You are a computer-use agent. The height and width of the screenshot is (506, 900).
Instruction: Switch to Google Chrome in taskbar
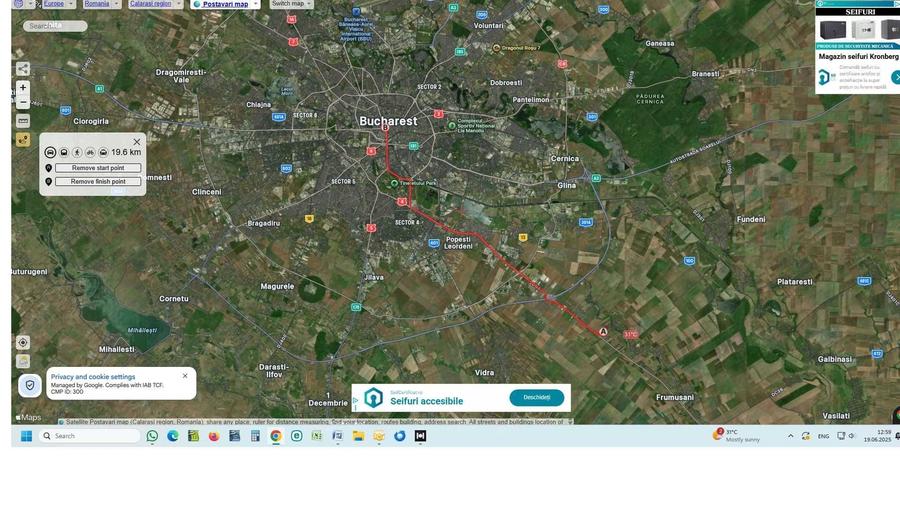[276, 436]
